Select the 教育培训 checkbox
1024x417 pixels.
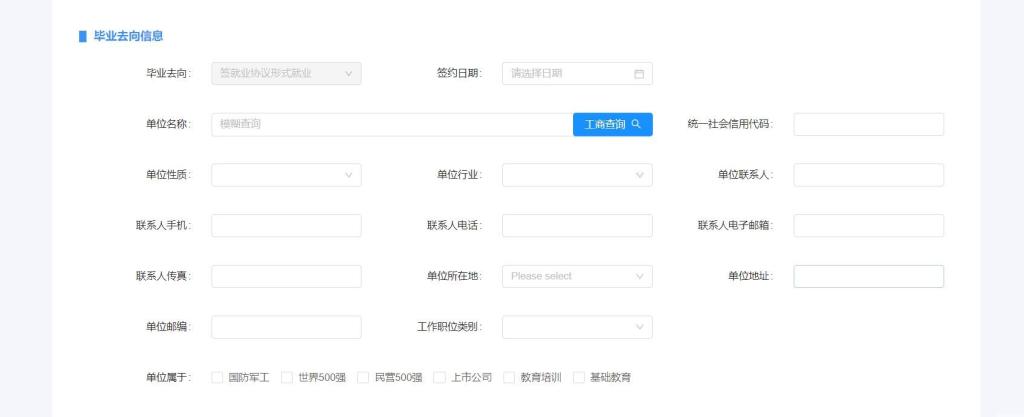click(x=509, y=378)
